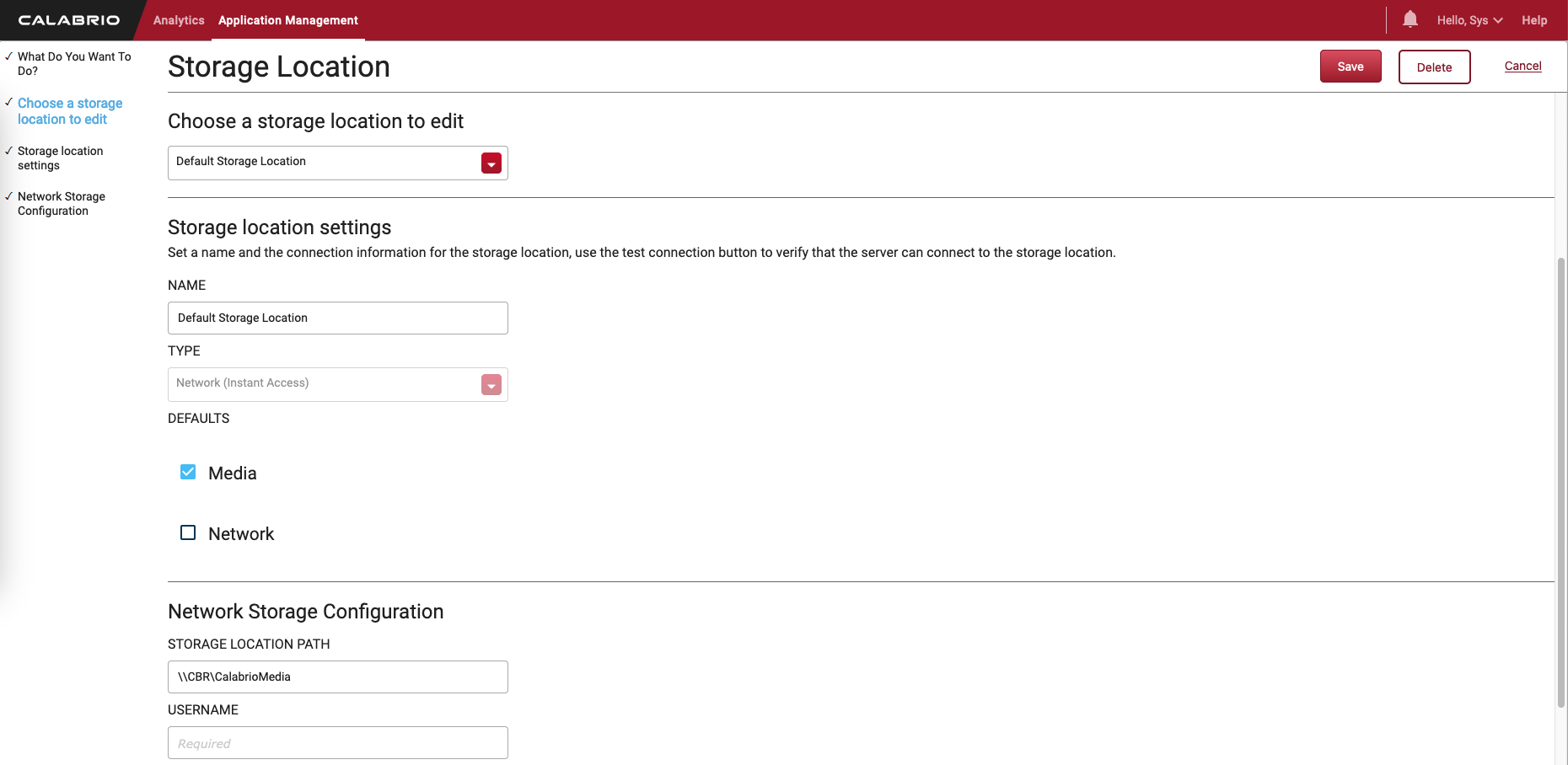Click the Calabrio logo
This screenshot has width=1568, height=765.
[69, 20]
